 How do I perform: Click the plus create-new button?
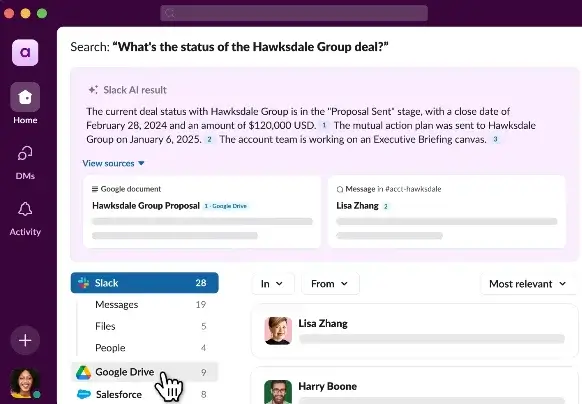tap(25, 340)
